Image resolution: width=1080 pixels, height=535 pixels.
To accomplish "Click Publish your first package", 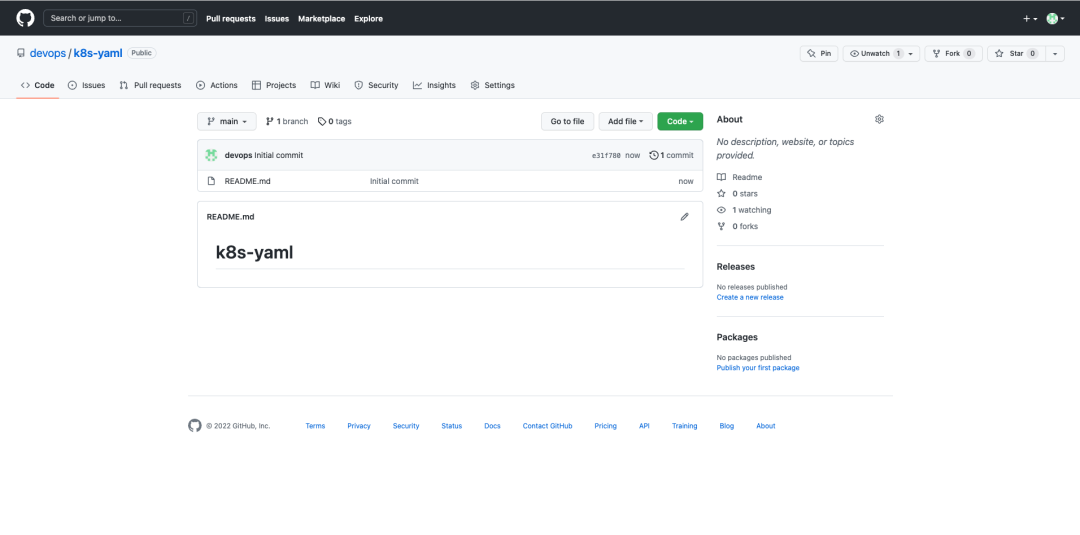I will [758, 368].
